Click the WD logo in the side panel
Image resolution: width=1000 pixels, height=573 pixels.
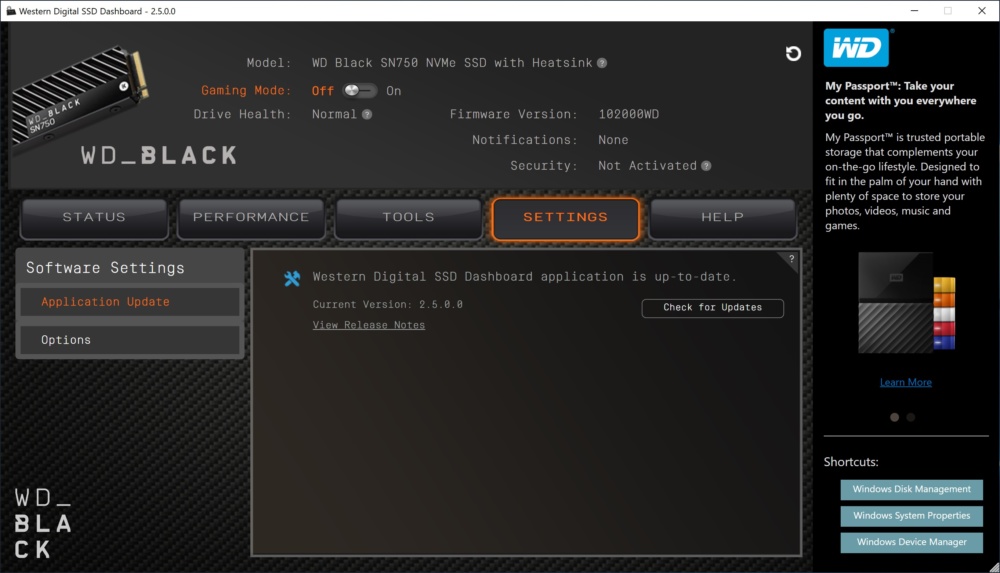click(857, 48)
